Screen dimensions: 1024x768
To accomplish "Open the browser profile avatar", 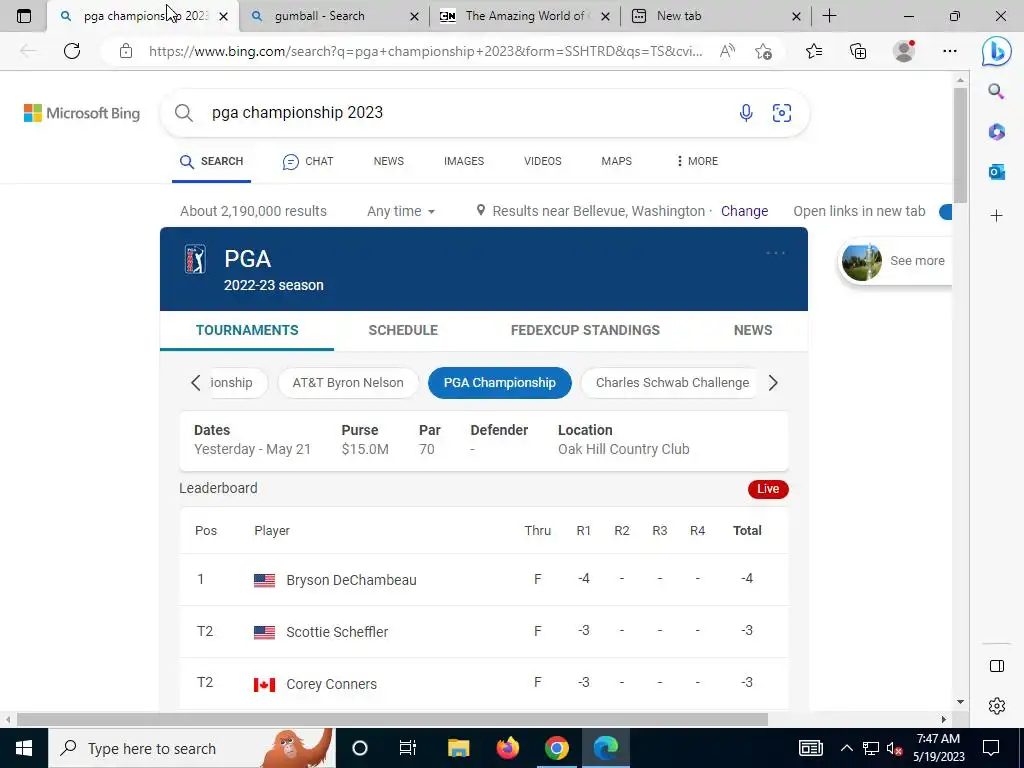I will (904, 51).
